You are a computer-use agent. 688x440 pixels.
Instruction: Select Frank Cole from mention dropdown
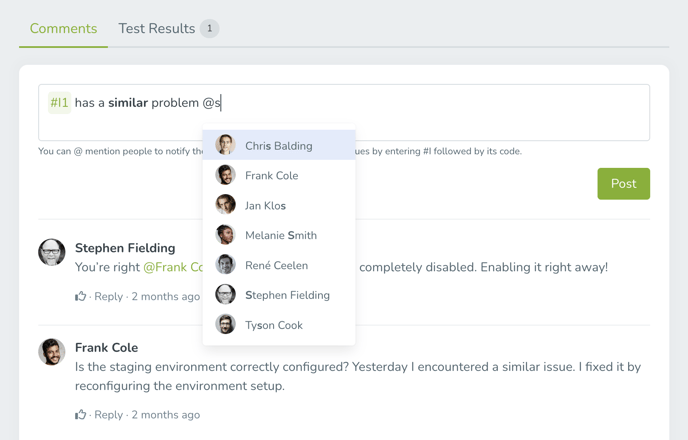(279, 175)
